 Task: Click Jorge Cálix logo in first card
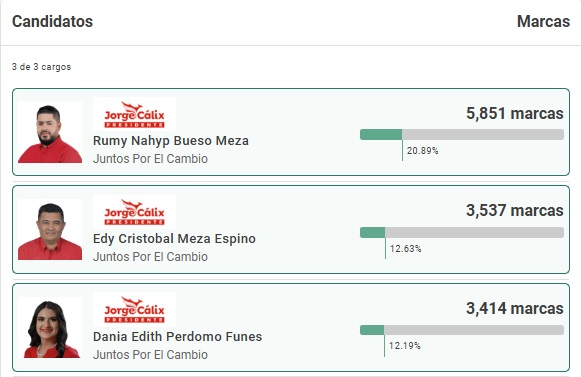coord(134,114)
